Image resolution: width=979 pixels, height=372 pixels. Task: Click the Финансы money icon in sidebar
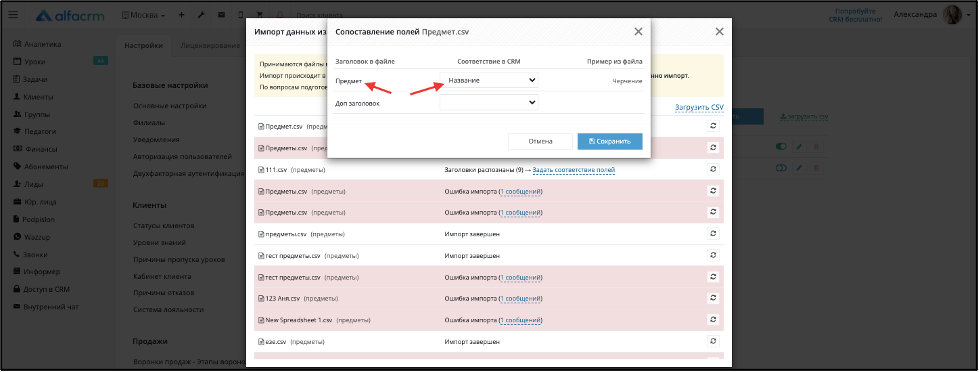pyautogui.click(x=17, y=149)
